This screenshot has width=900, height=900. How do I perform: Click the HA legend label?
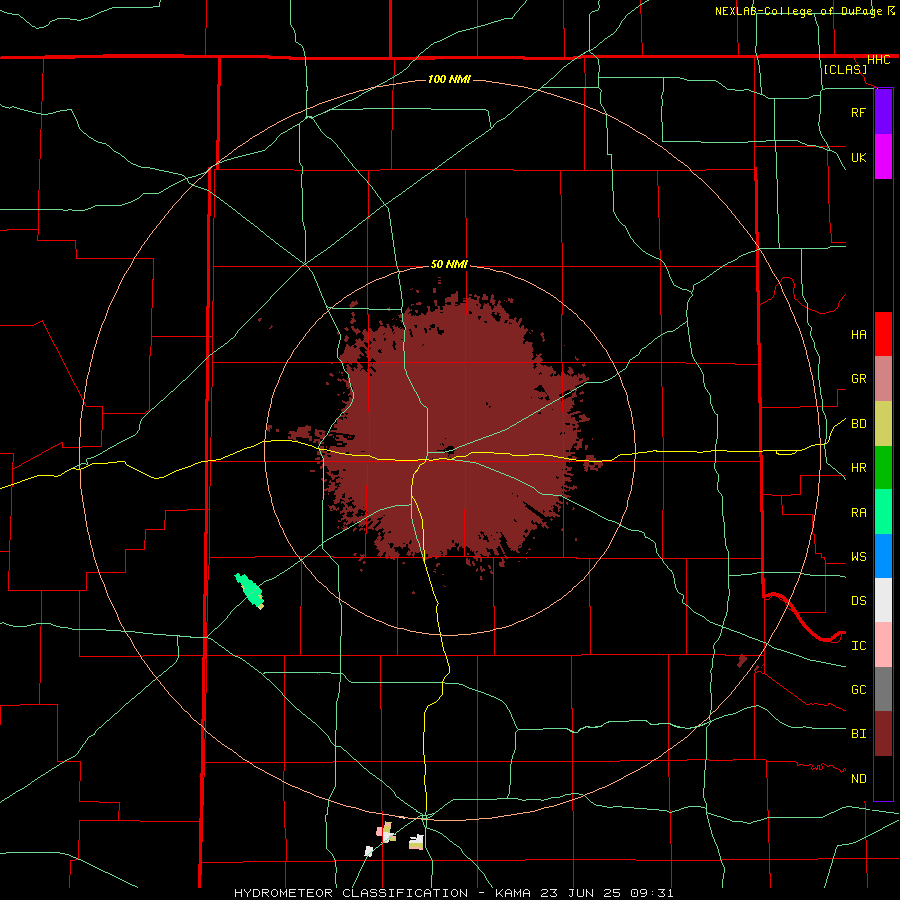click(858, 335)
